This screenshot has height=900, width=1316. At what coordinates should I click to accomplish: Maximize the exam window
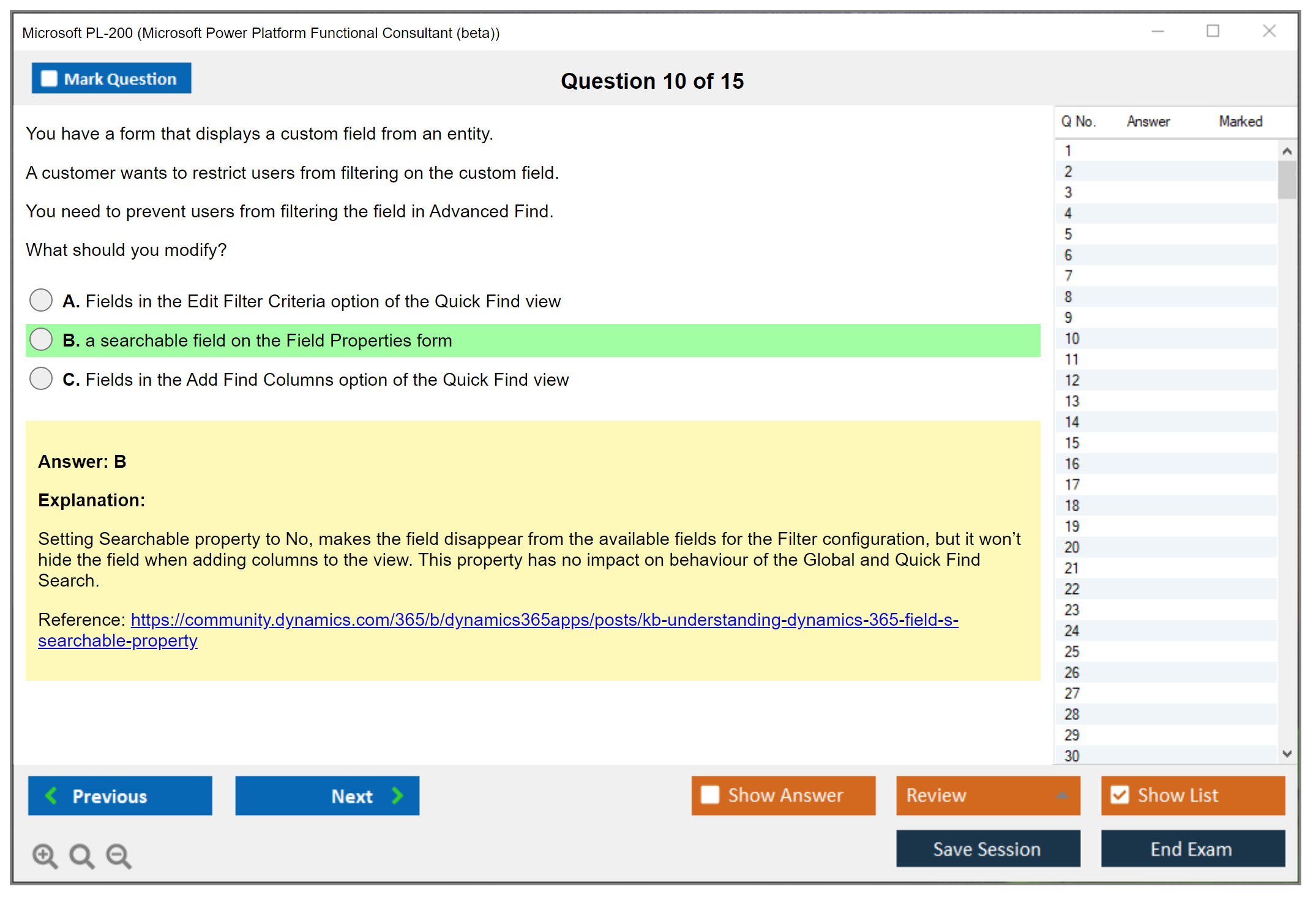point(1213,31)
